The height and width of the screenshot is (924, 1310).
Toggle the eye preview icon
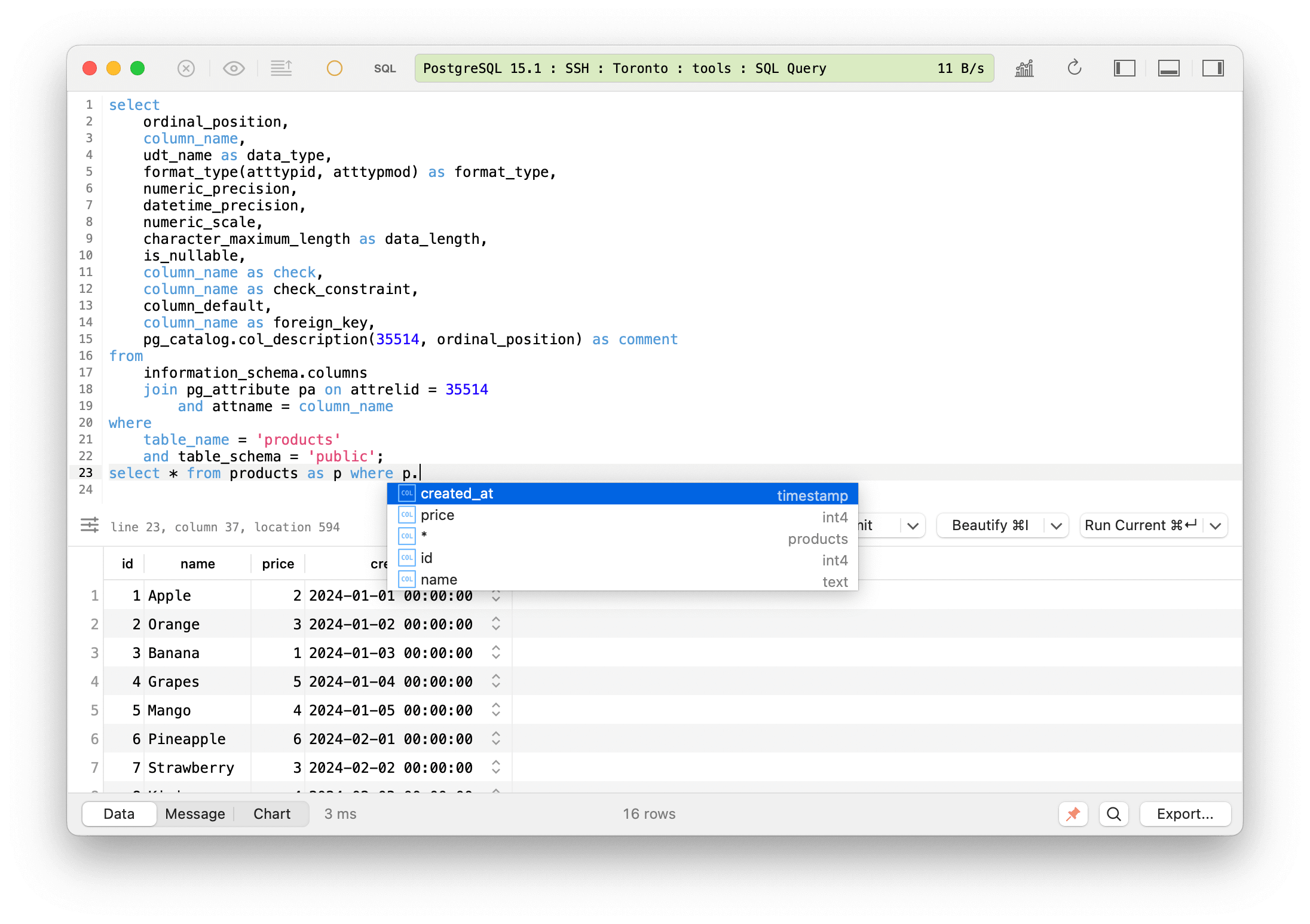tap(234, 68)
